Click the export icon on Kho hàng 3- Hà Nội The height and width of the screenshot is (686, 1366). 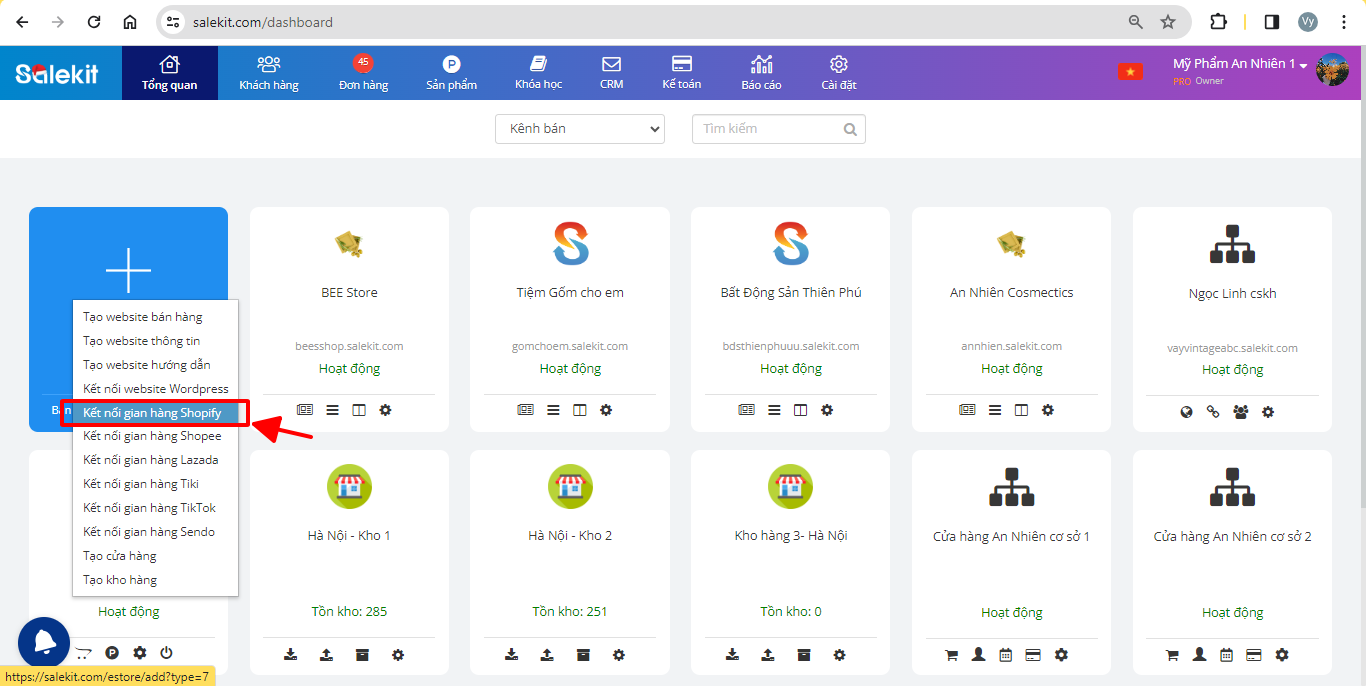point(767,655)
